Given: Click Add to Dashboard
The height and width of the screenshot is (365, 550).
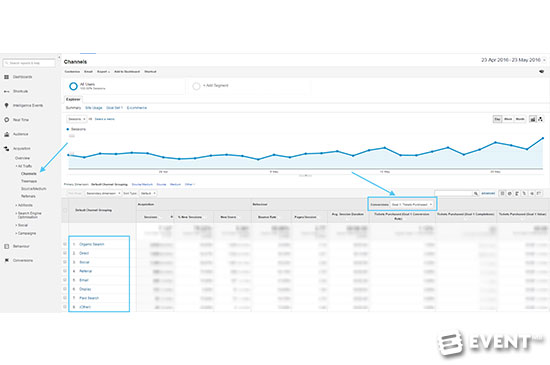Looking at the screenshot, I should tap(127, 72).
